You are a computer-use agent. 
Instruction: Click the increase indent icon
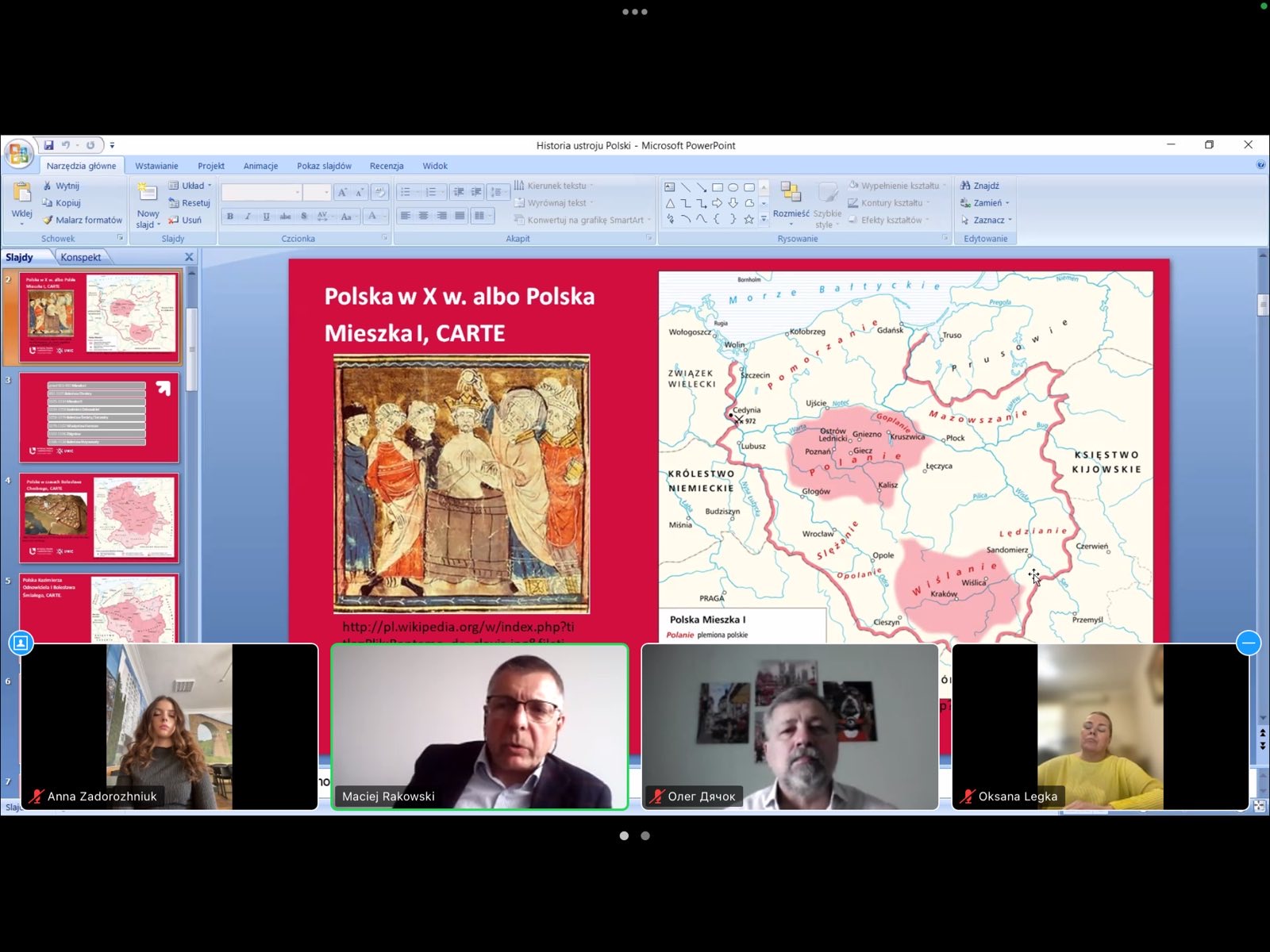coord(476,192)
